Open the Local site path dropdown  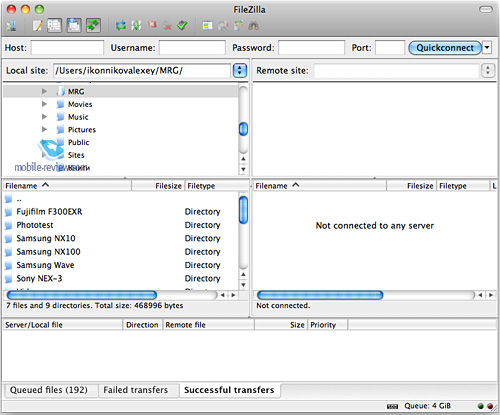click(240, 70)
